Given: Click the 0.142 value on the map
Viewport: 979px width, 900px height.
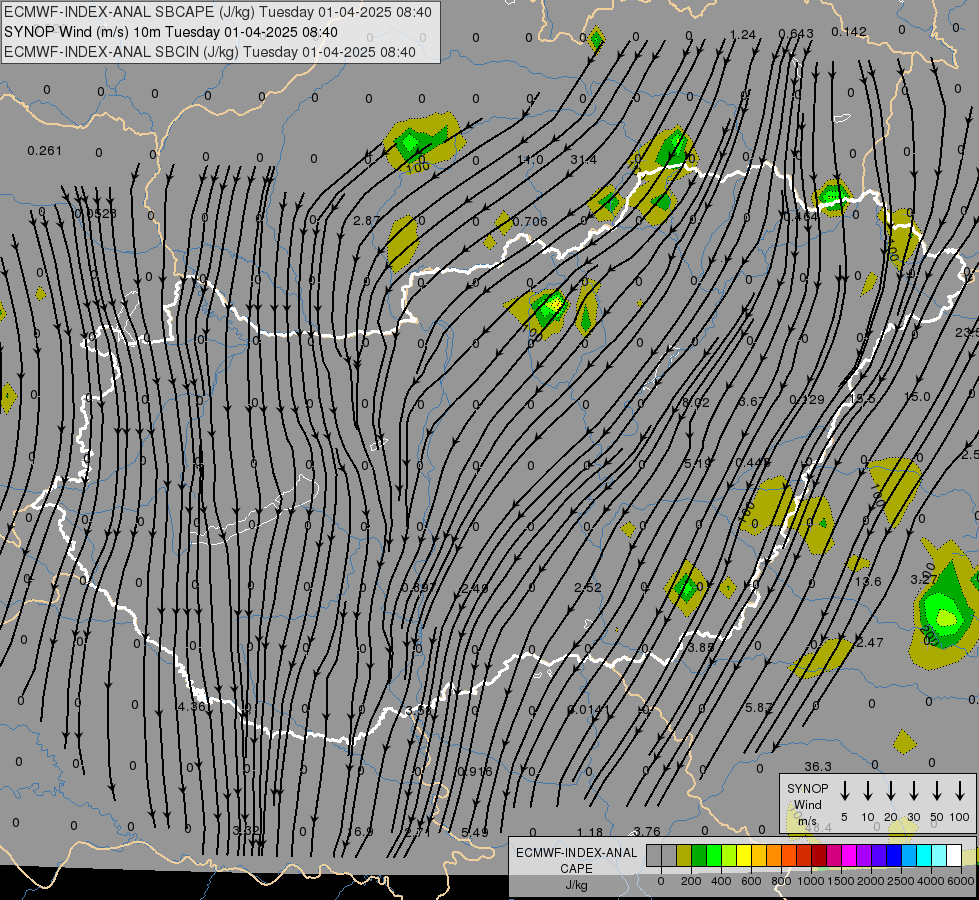Looking at the screenshot, I should click(849, 31).
